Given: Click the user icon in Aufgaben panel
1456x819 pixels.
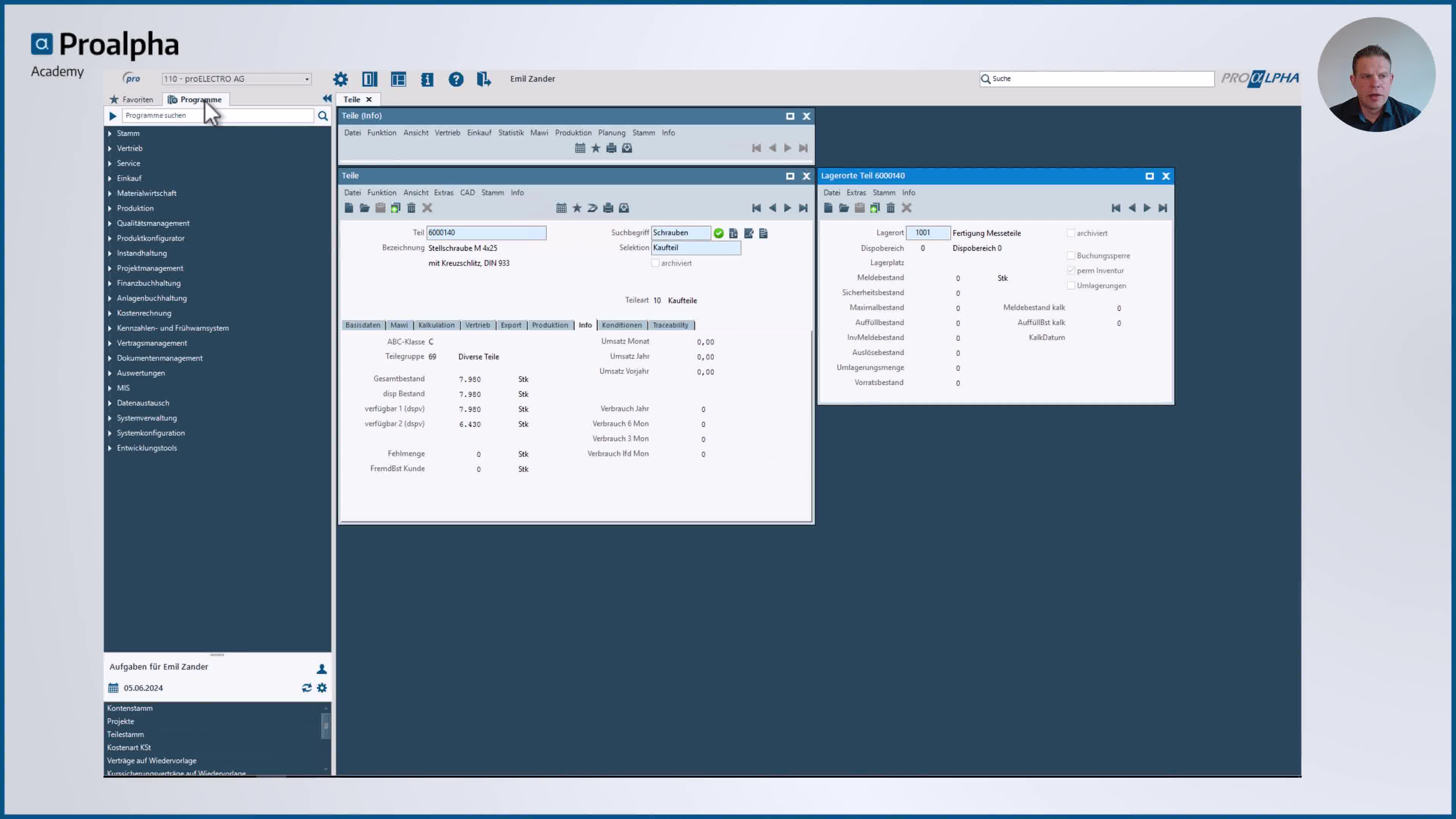Looking at the screenshot, I should click(x=322, y=668).
